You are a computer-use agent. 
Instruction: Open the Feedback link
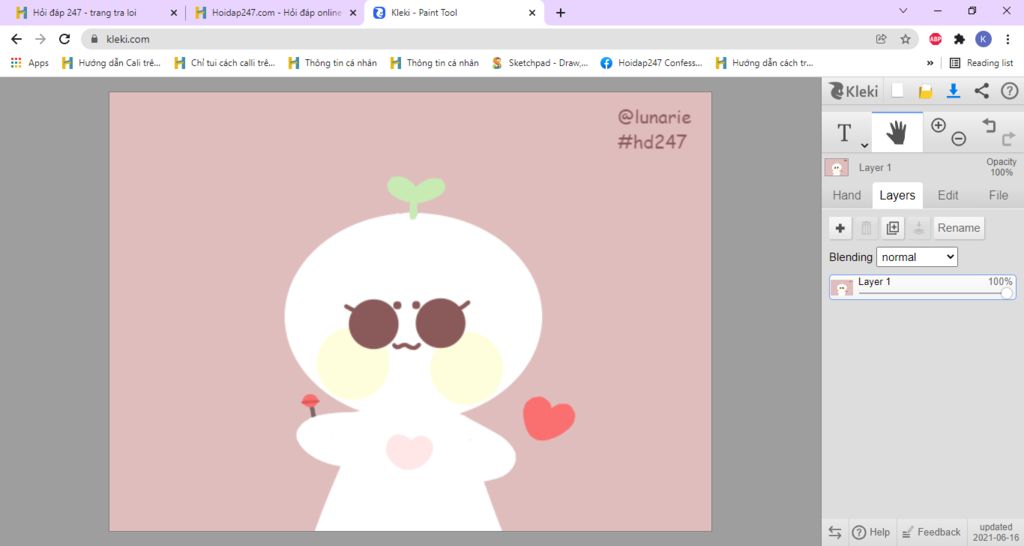pyautogui.click(x=931, y=532)
